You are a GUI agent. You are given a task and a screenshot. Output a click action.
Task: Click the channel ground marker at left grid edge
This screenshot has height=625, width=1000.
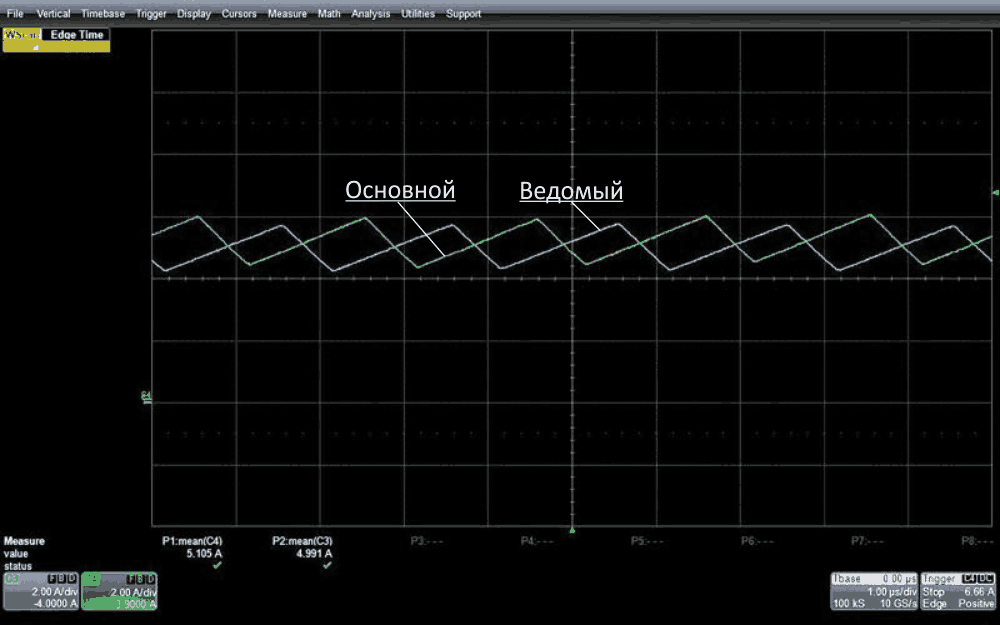click(147, 397)
